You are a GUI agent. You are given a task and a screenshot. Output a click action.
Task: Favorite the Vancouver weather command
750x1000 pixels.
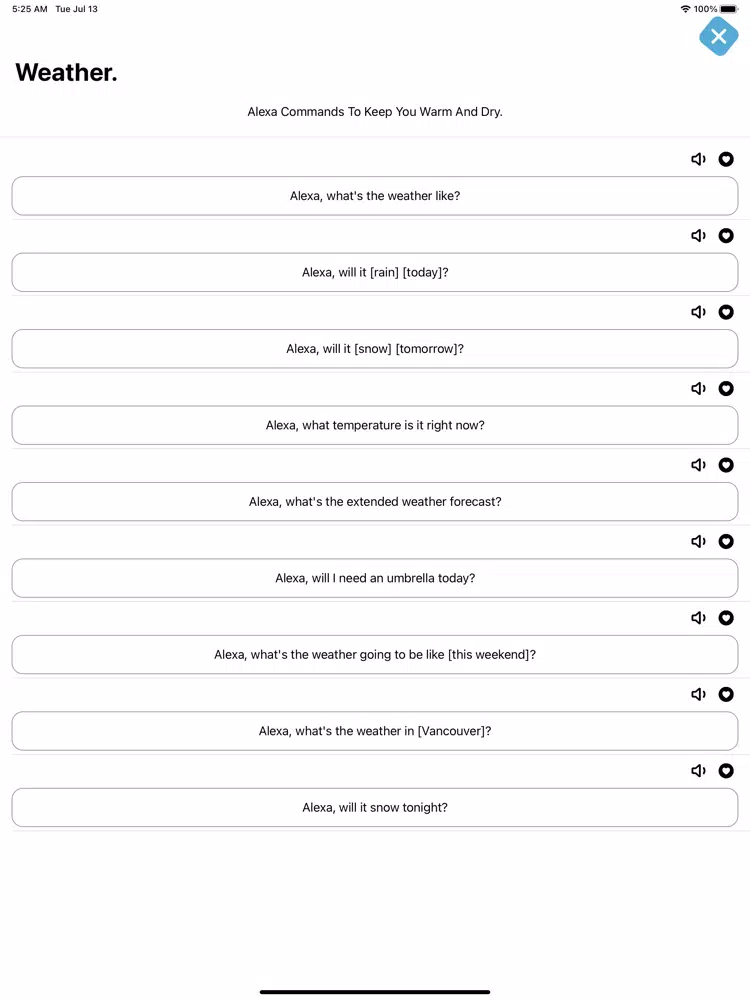(726, 695)
